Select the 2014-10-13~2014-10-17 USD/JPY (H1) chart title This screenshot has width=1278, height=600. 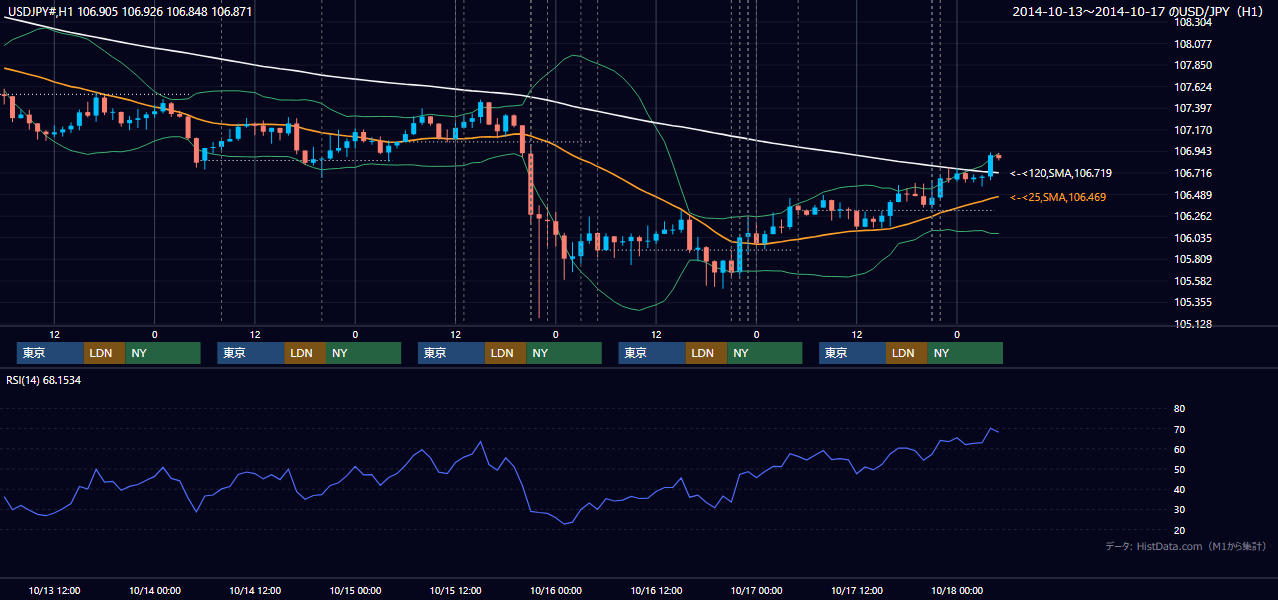click(x=1138, y=11)
